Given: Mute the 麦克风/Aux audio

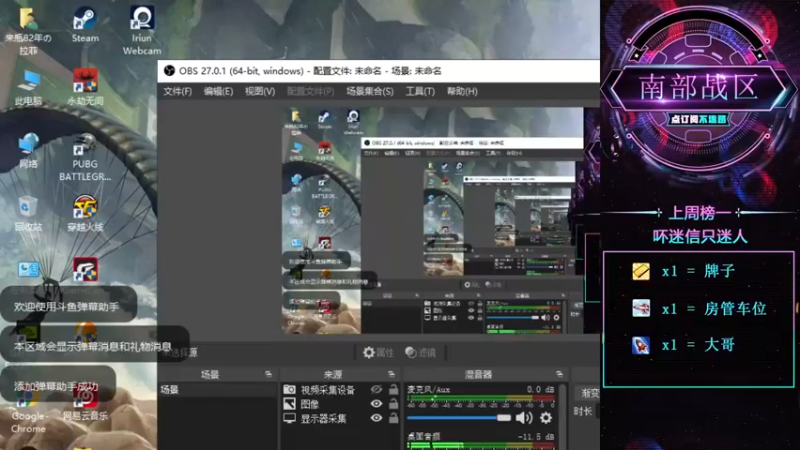Looking at the screenshot, I should 524,418.
